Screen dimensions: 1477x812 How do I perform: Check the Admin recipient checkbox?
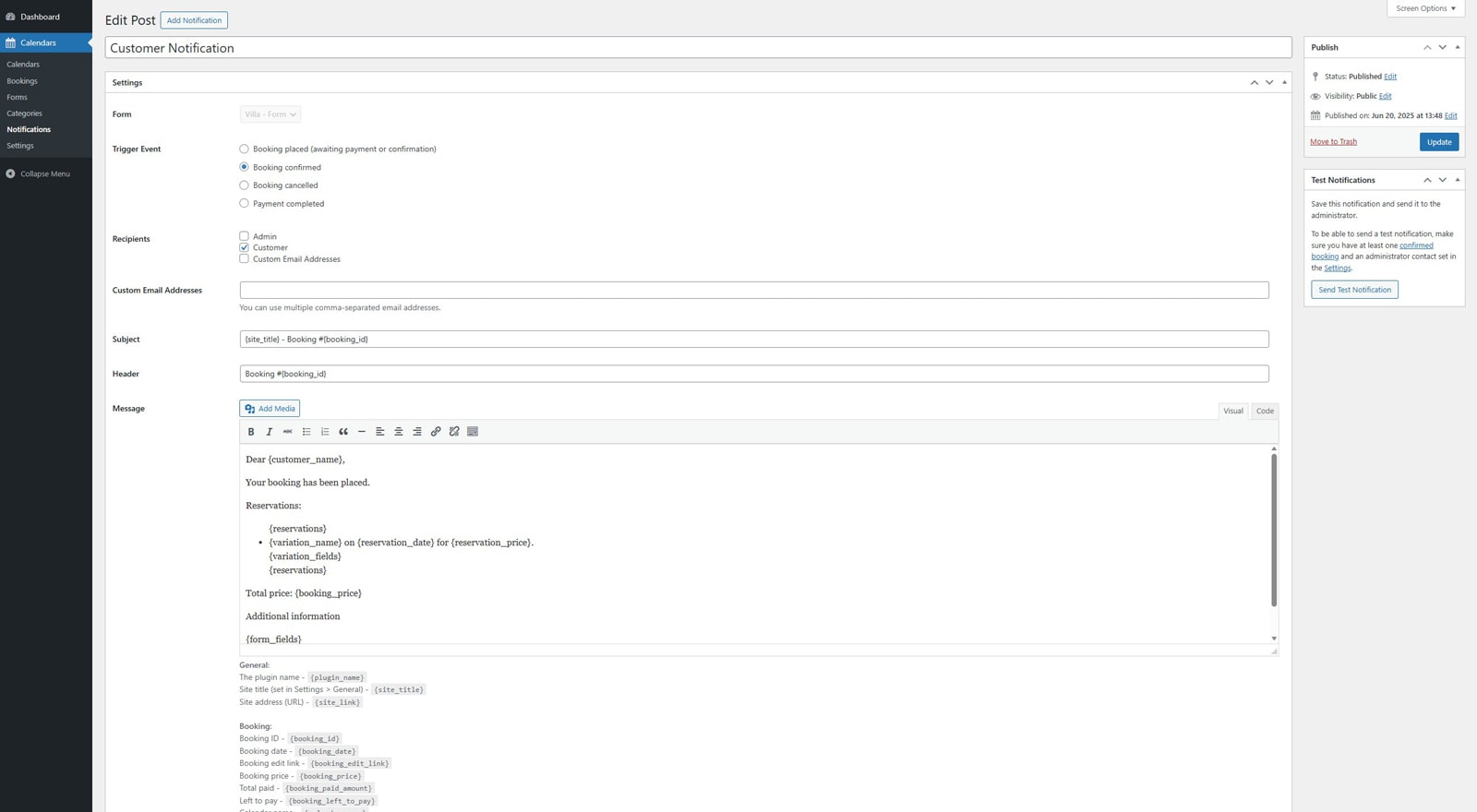(244, 236)
